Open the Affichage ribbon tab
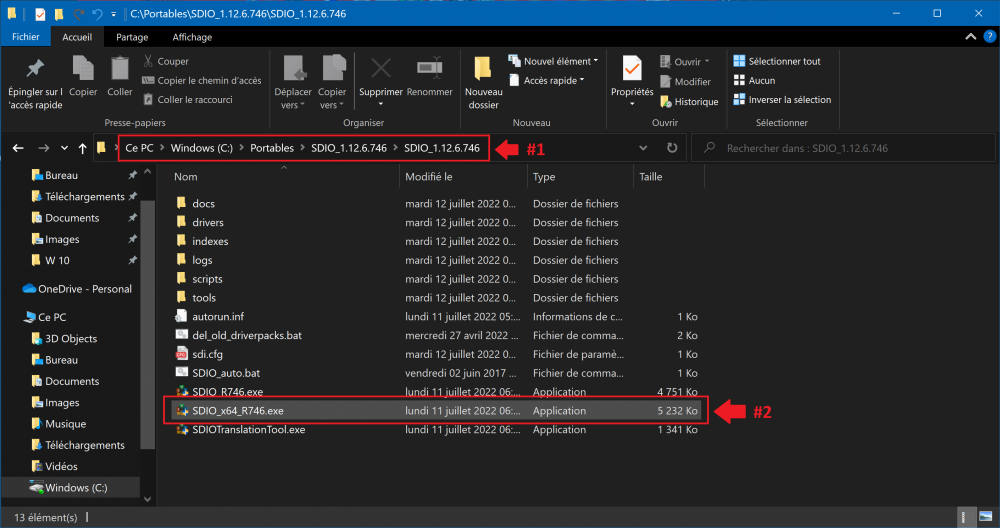 coord(192,37)
